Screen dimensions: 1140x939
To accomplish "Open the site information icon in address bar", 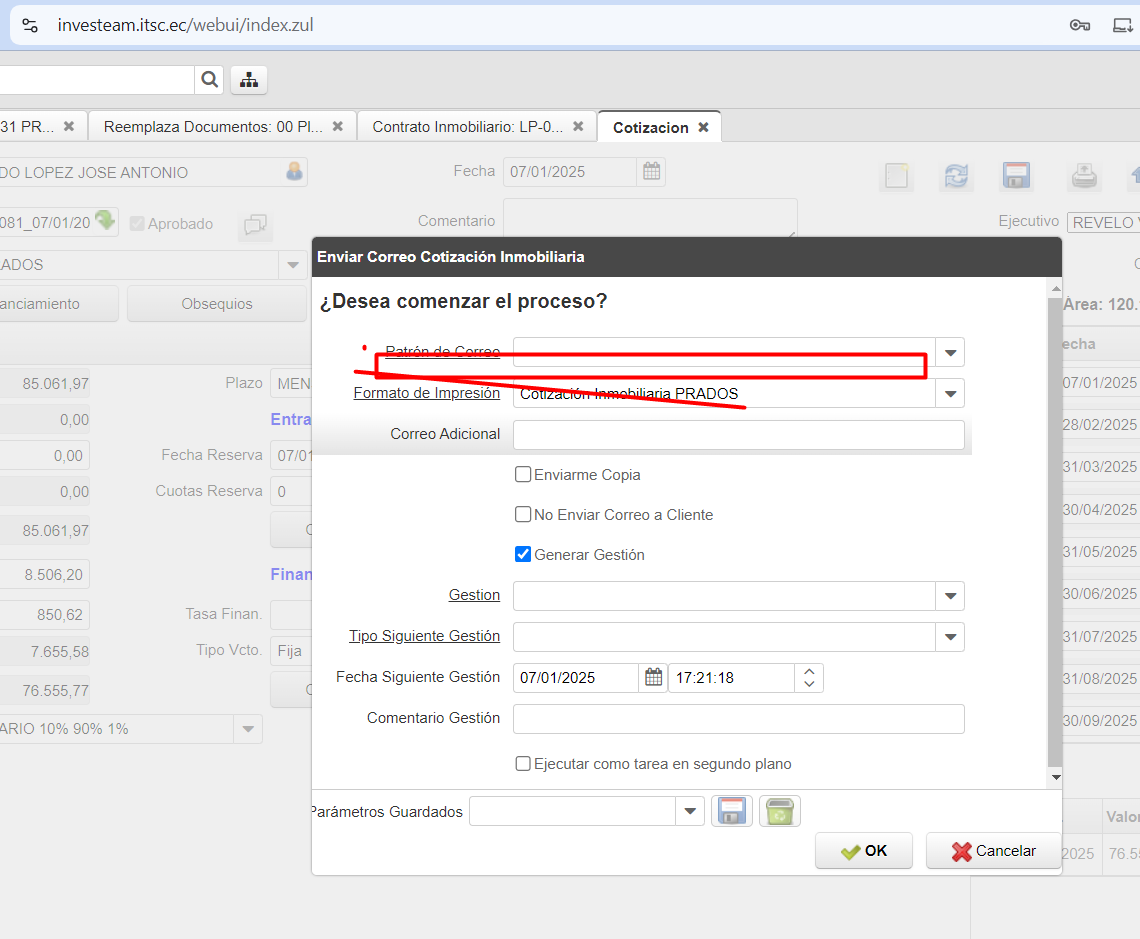I will pyautogui.click(x=31, y=25).
